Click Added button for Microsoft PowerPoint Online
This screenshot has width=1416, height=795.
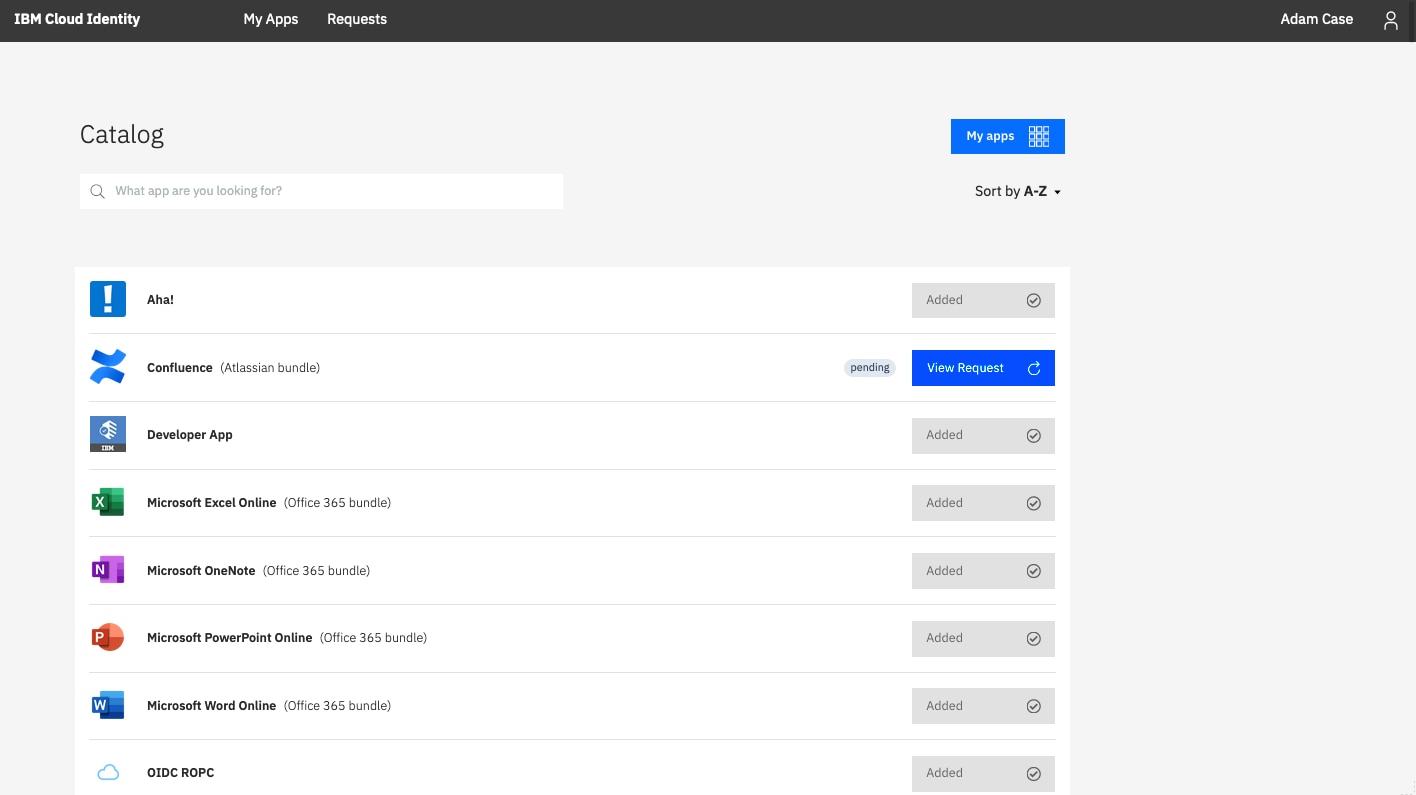tap(983, 638)
